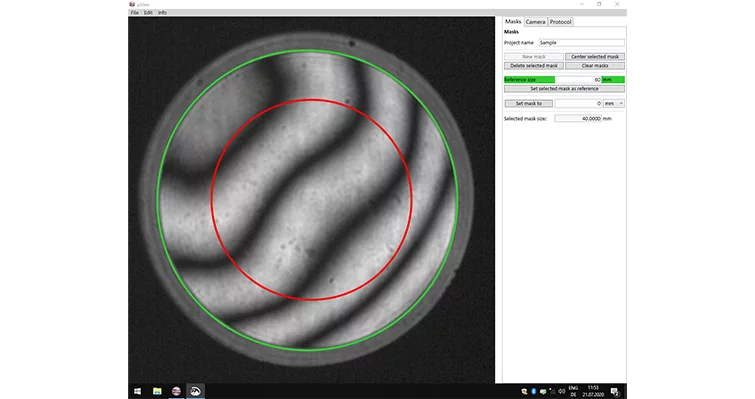
Task: Open the Info menu
Action: pyautogui.click(x=162, y=13)
